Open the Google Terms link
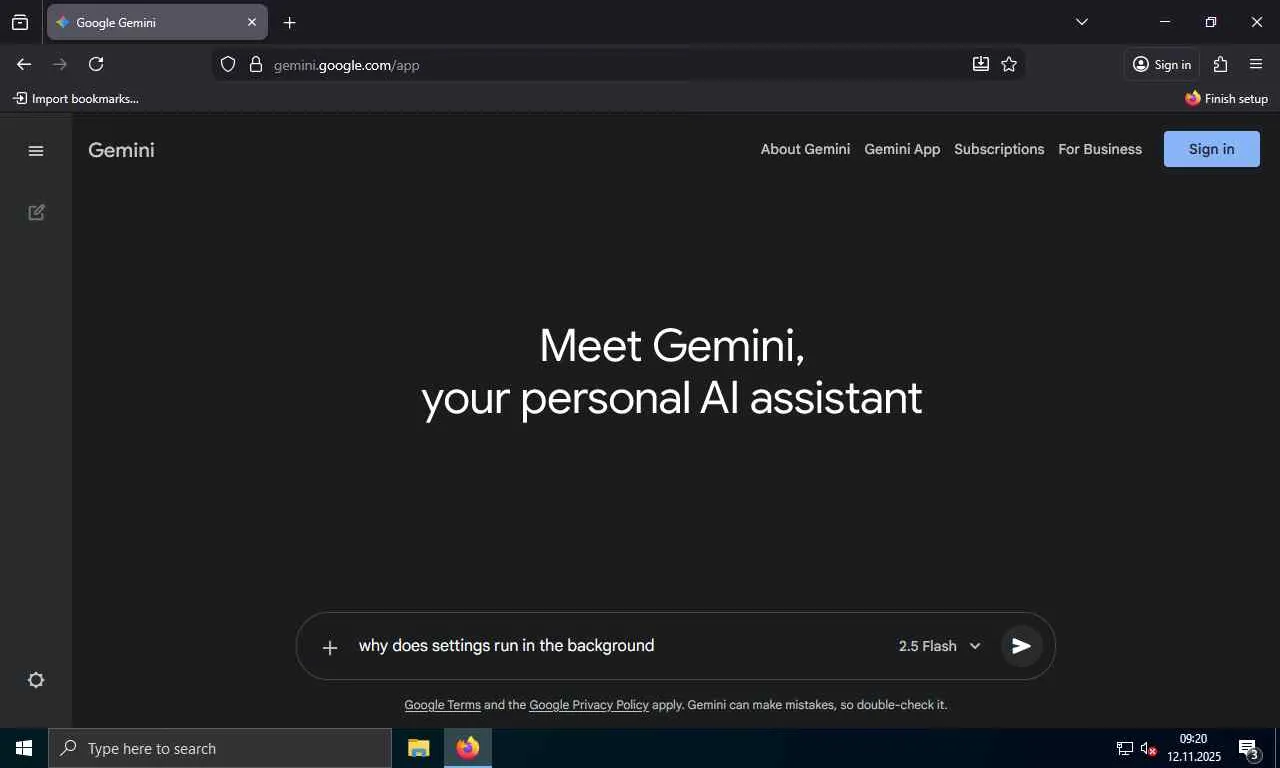Viewport: 1280px width, 768px height. (x=442, y=705)
